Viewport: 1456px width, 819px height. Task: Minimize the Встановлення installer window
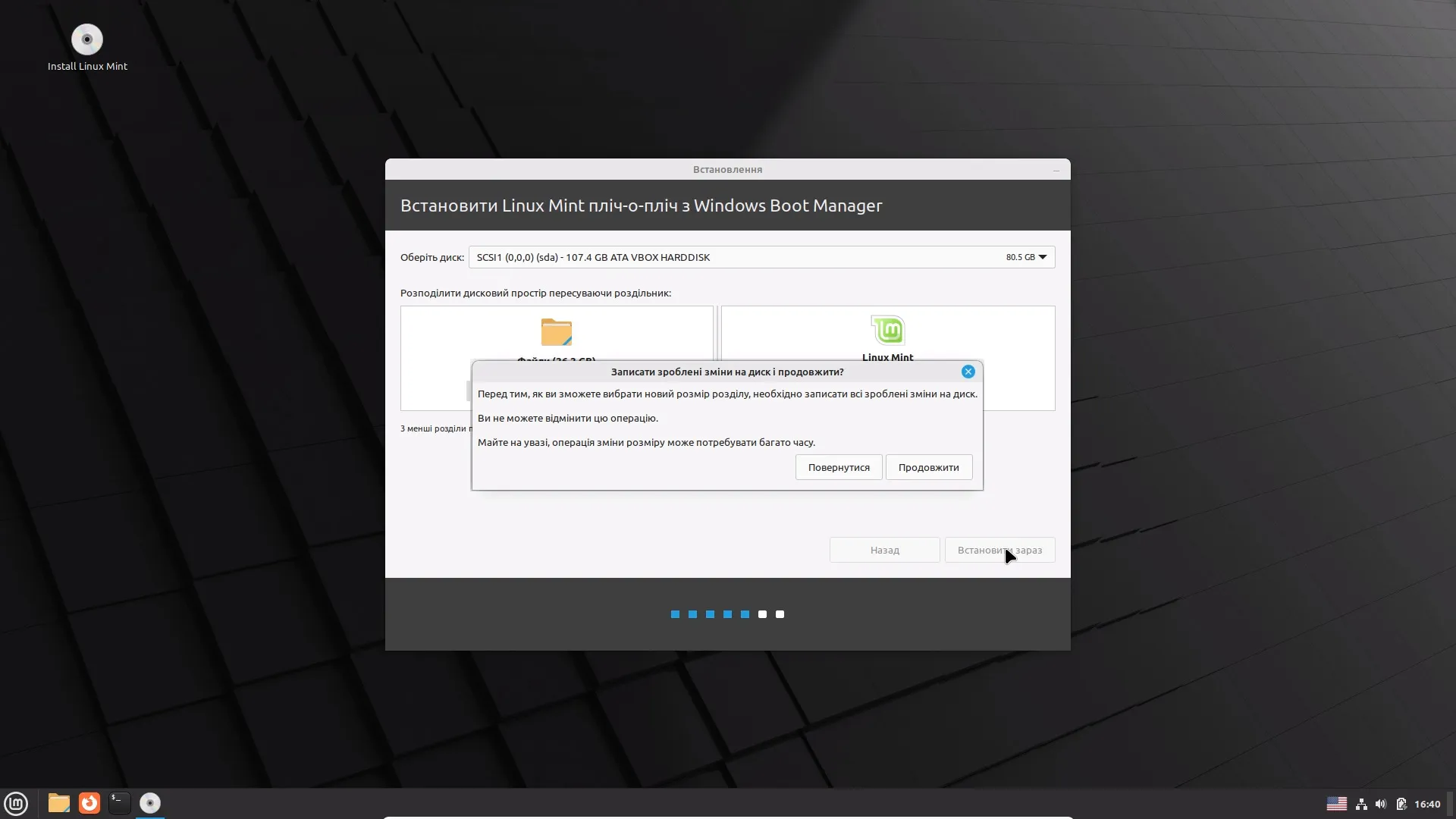pyautogui.click(x=1056, y=170)
